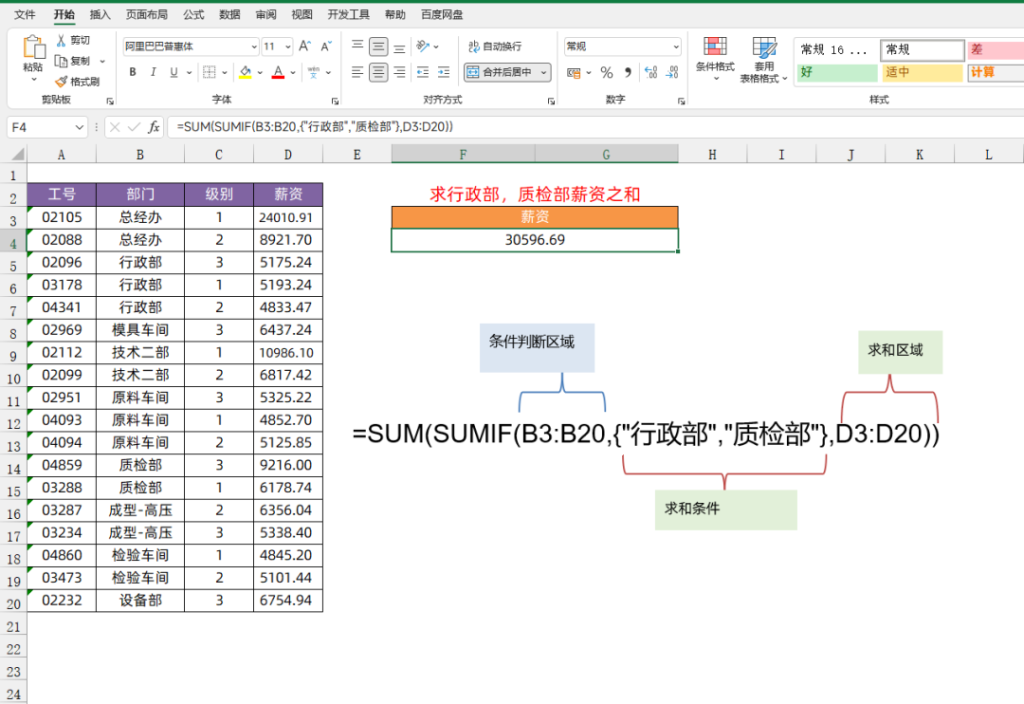Expand the 复制 copy options arrow
This screenshot has width=1024, height=704.
[x=102, y=61]
